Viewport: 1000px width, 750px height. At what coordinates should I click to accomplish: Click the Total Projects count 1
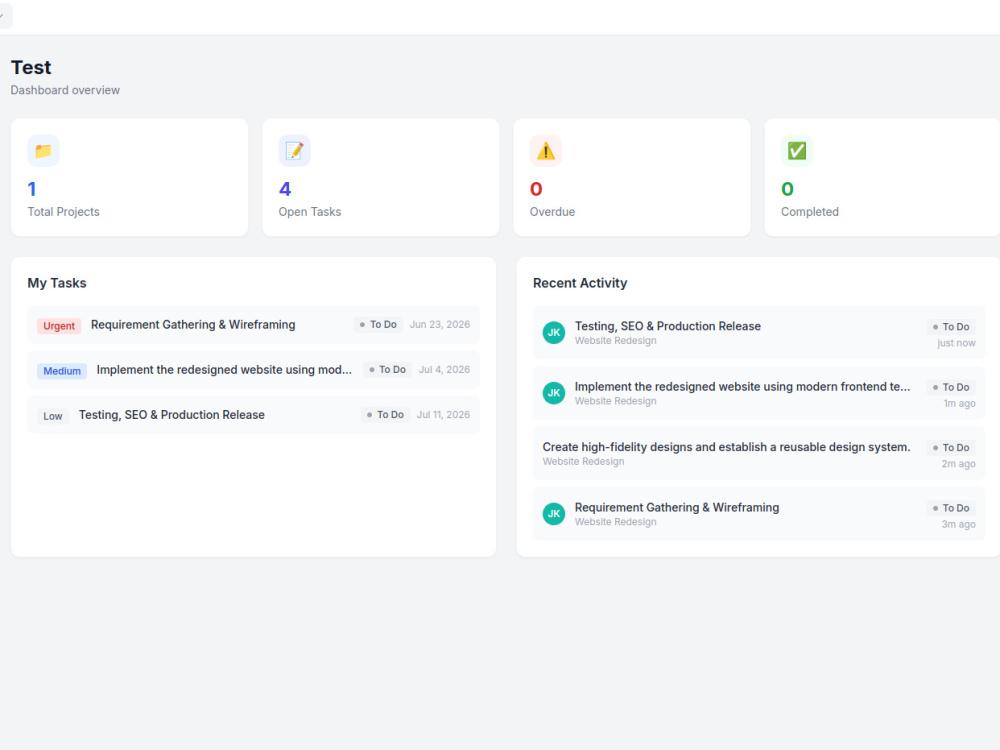click(x=32, y=189)
